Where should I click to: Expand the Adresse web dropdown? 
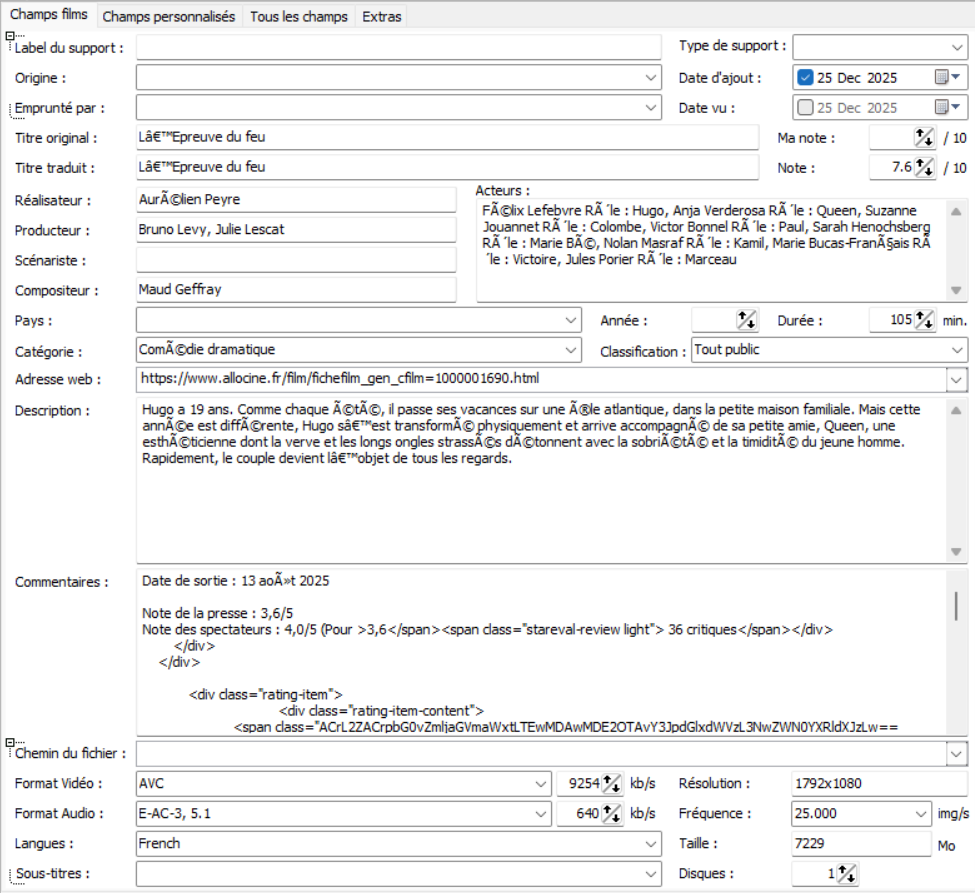956,380
